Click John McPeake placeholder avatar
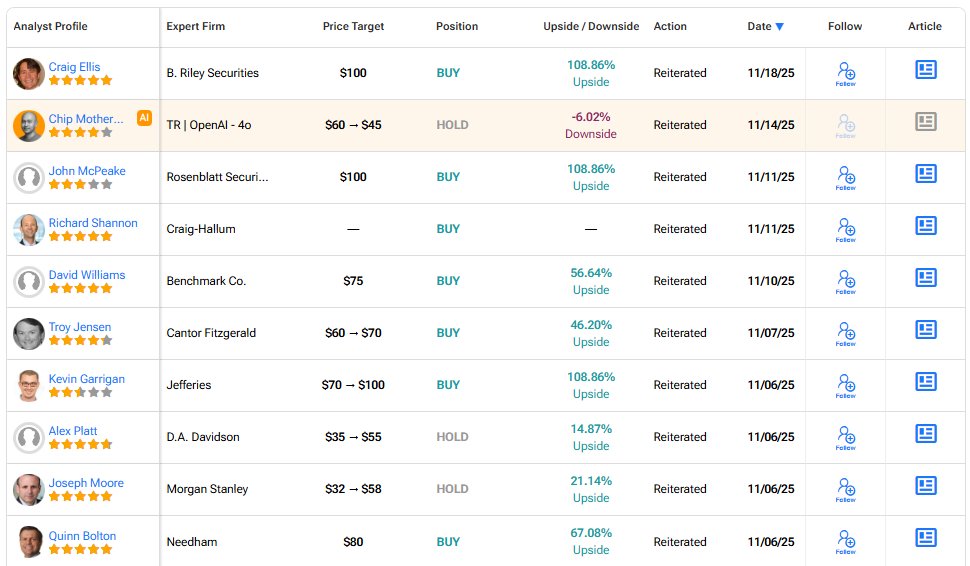970x566 pixels. 28,178
